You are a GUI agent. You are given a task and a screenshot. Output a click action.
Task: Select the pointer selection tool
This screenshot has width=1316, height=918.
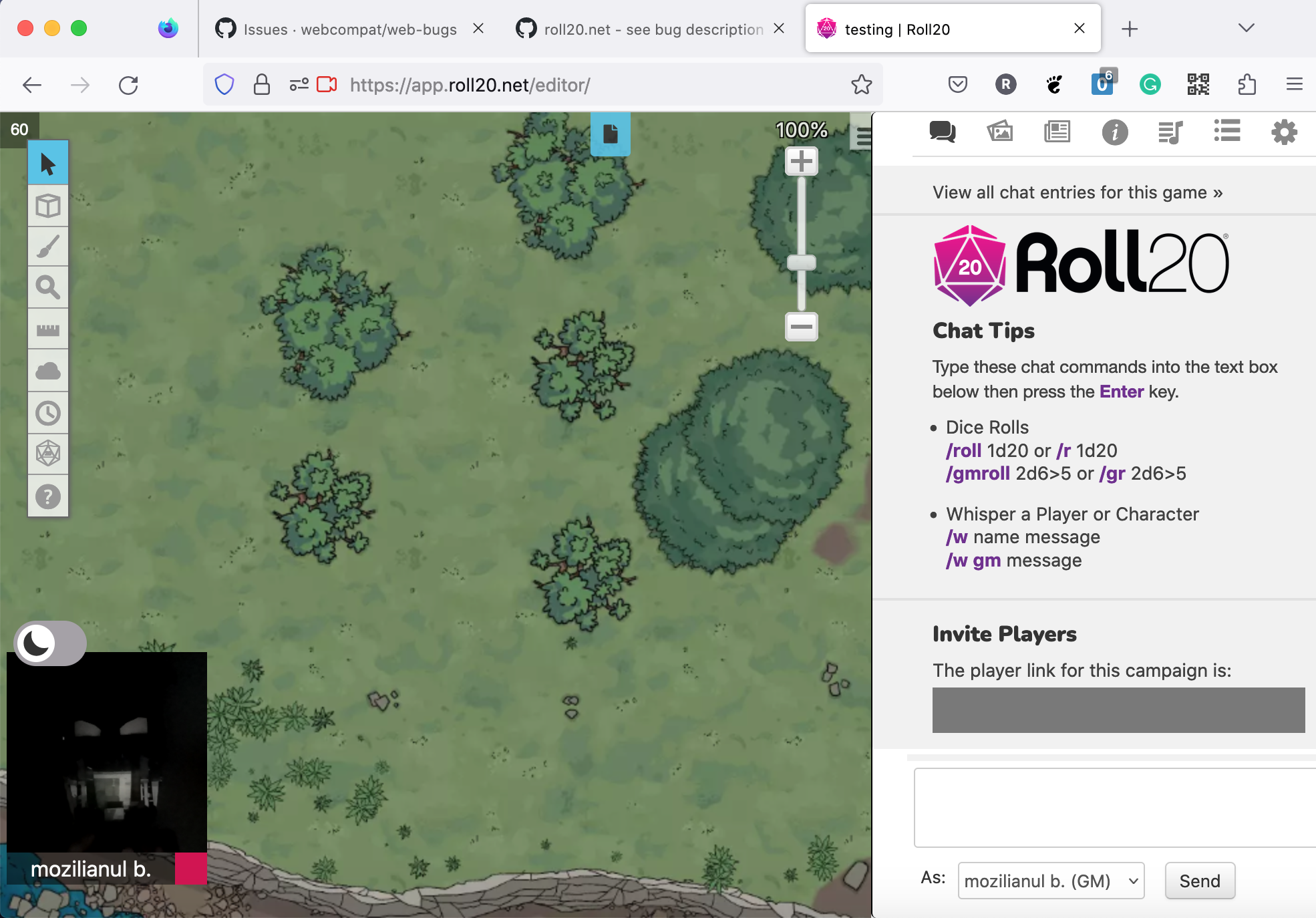47,162
